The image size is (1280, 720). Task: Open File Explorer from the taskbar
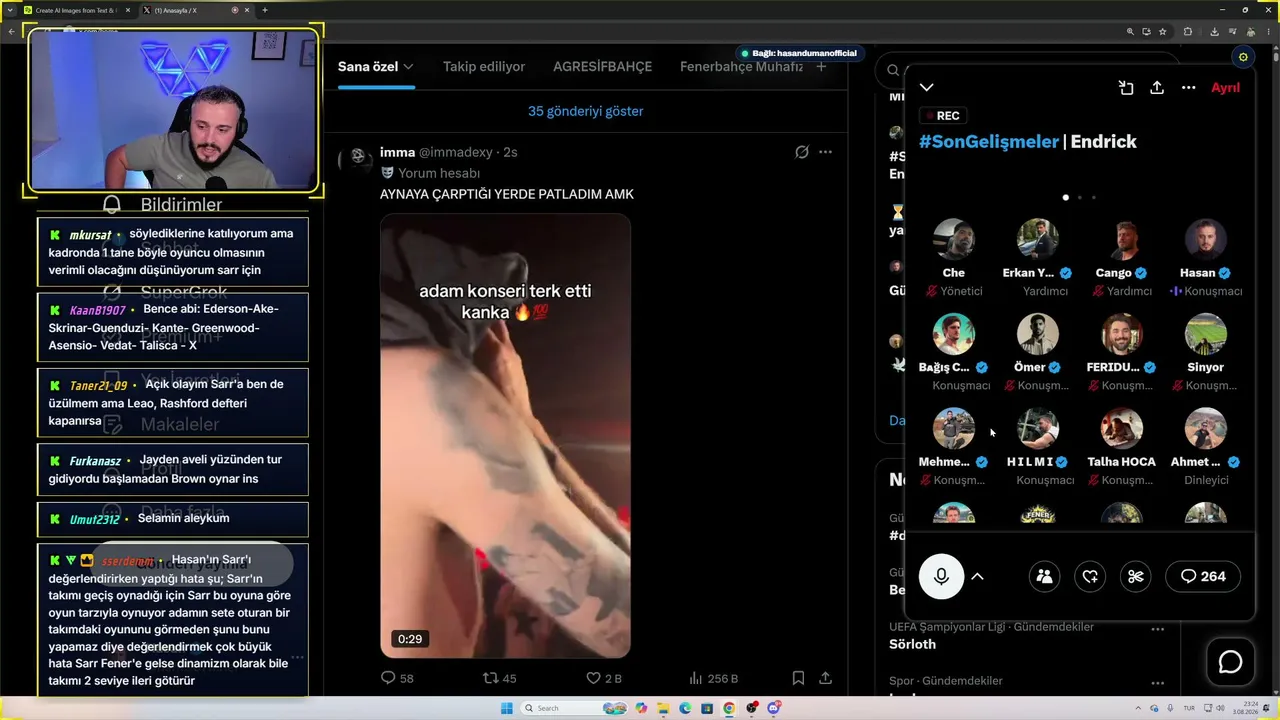coord(663,708)
